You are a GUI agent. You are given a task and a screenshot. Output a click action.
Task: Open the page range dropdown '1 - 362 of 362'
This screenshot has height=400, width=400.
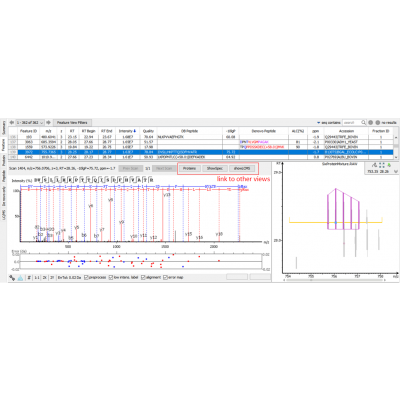[x=30, y=123]
